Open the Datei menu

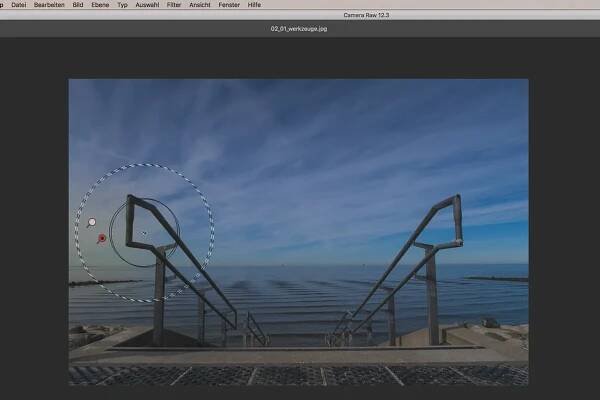coord(19,5)
